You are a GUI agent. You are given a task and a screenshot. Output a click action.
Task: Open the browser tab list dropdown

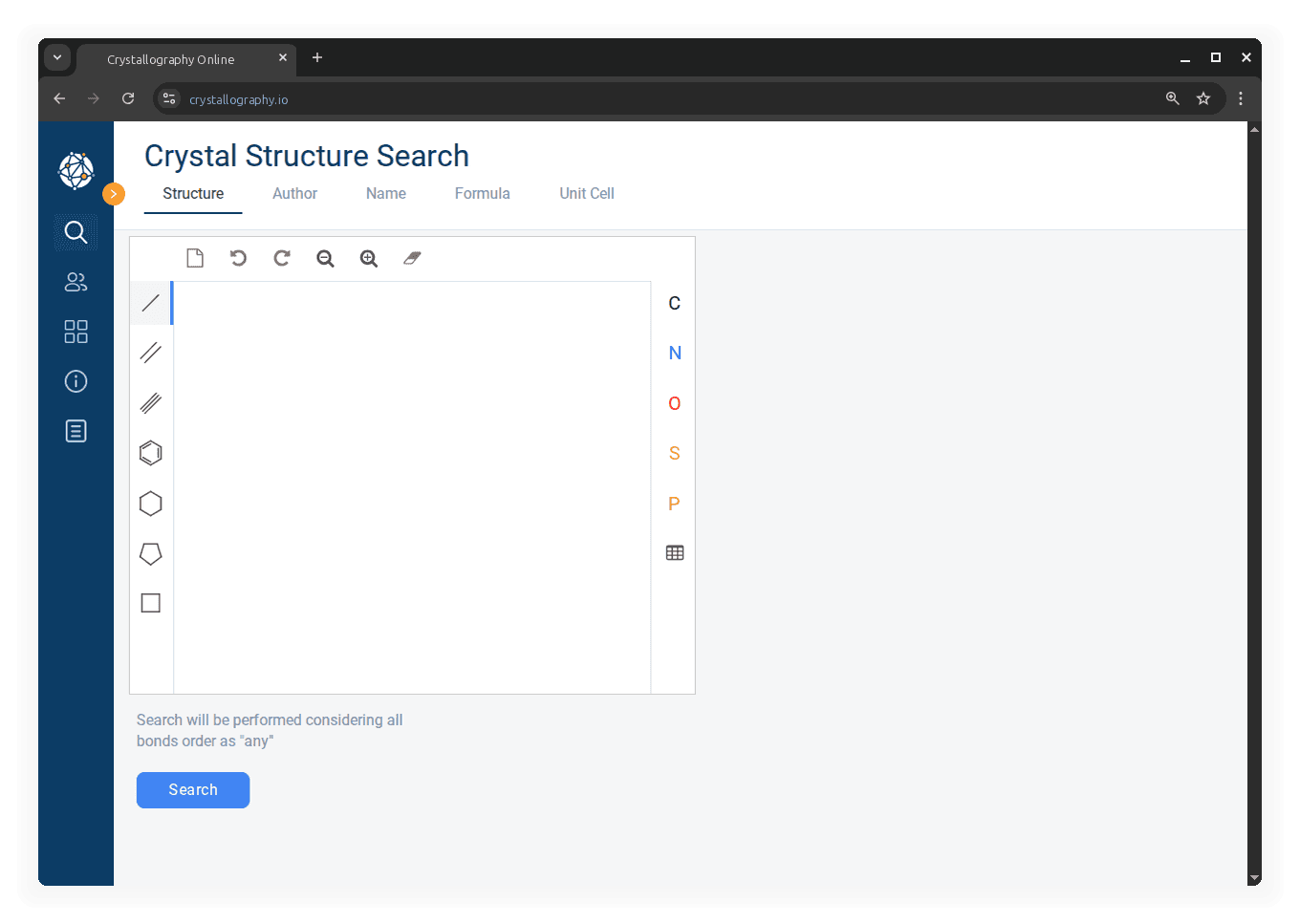tap(57, 58)
